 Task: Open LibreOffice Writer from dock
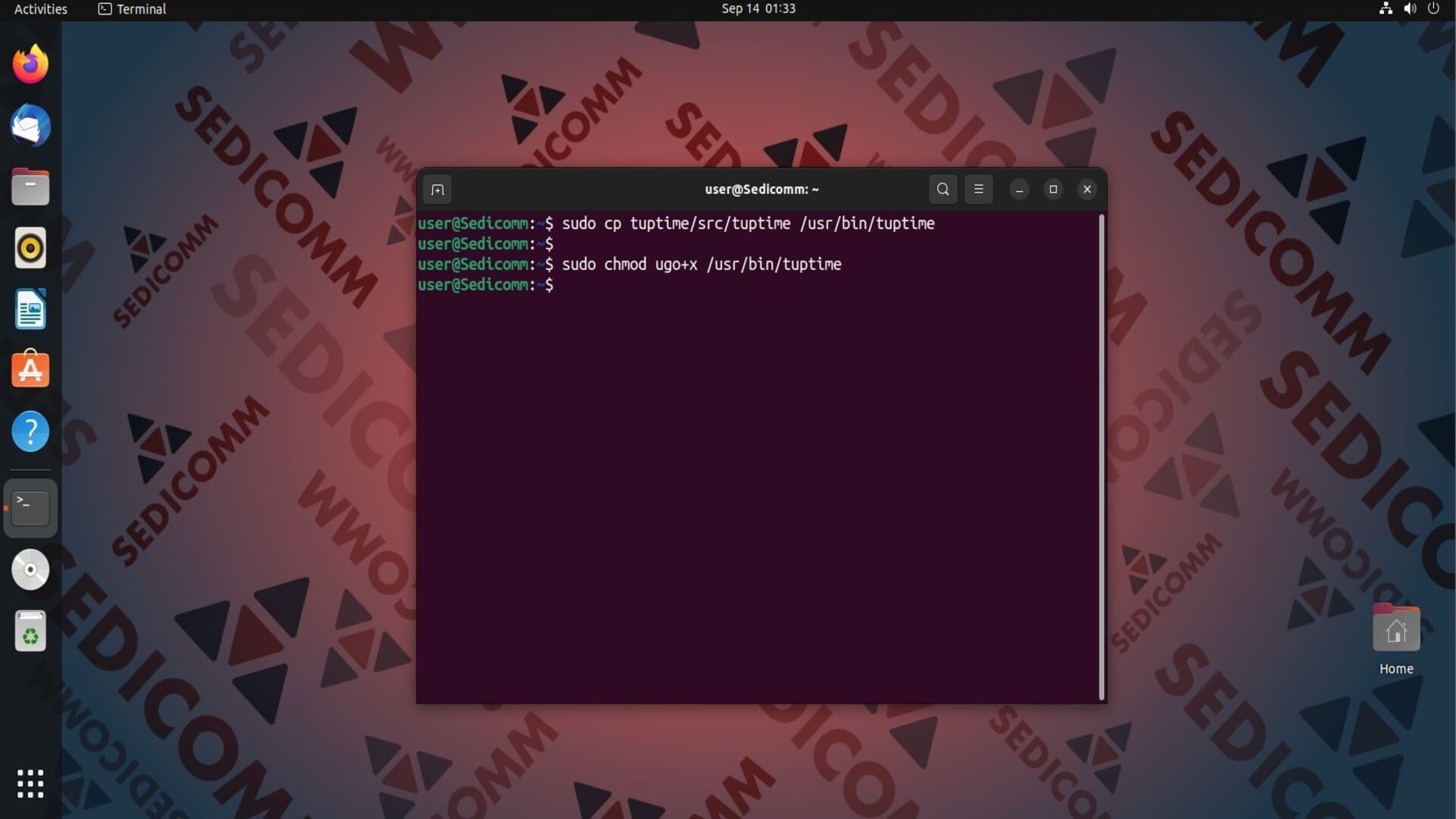click(x=30, y=309)
